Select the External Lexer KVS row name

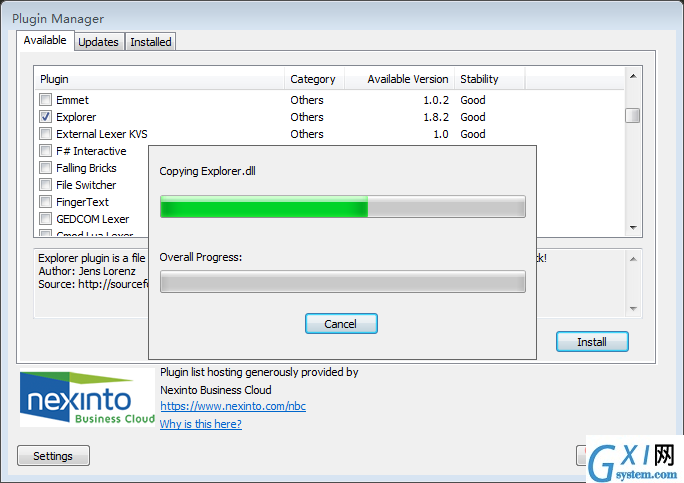(102, 134)
